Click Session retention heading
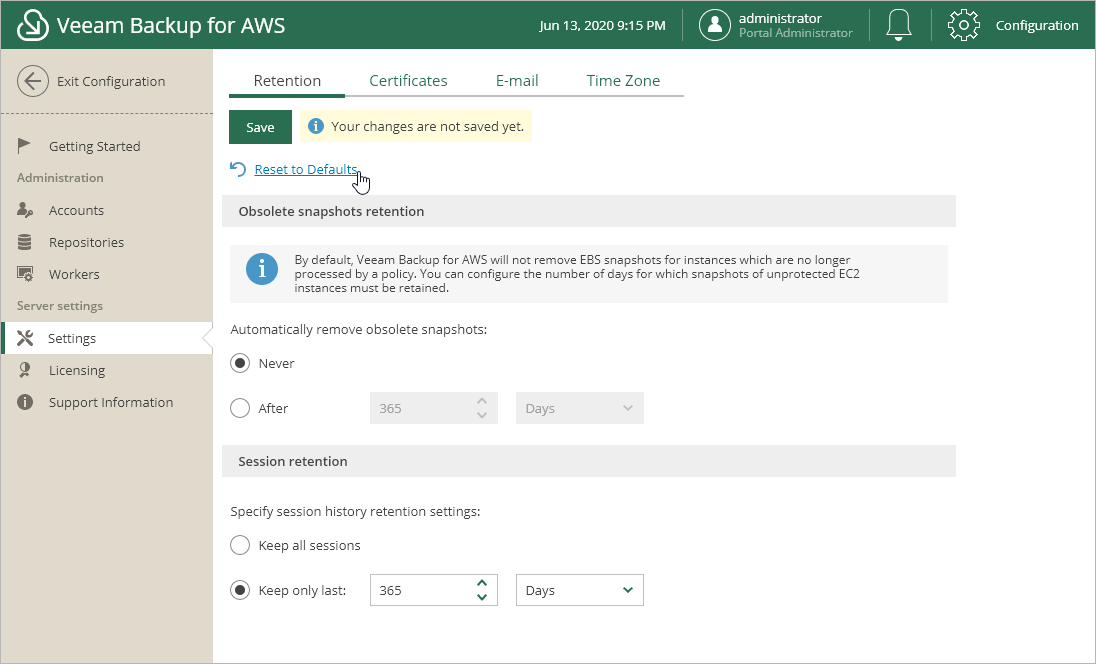 293,461
